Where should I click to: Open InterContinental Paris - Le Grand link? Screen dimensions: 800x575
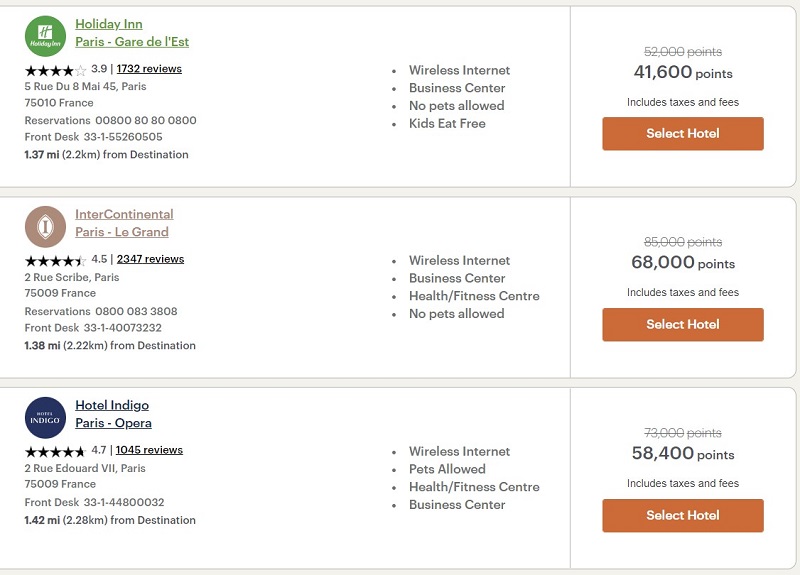[124, 223]
